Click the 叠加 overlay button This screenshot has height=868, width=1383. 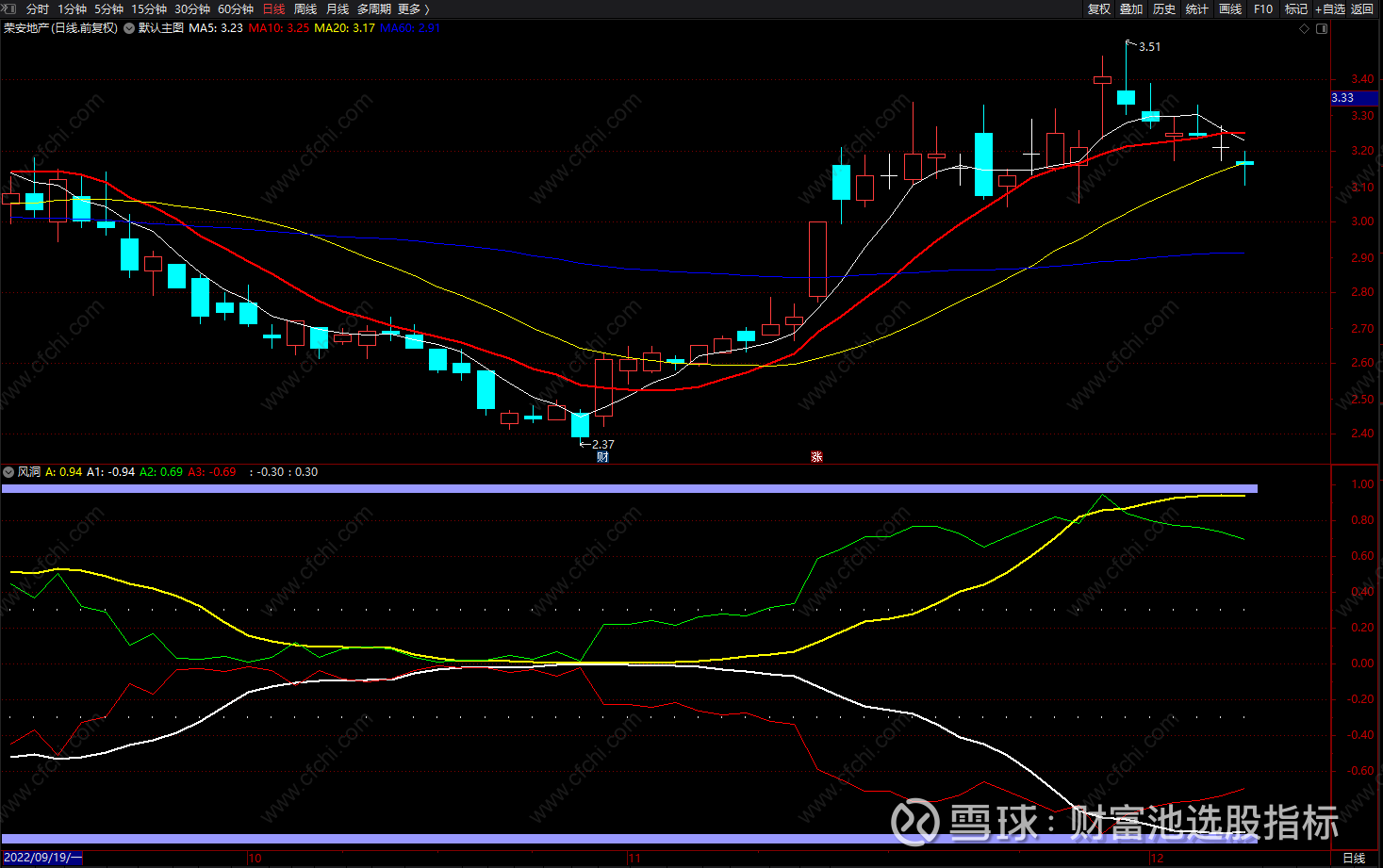[1131, 8]
